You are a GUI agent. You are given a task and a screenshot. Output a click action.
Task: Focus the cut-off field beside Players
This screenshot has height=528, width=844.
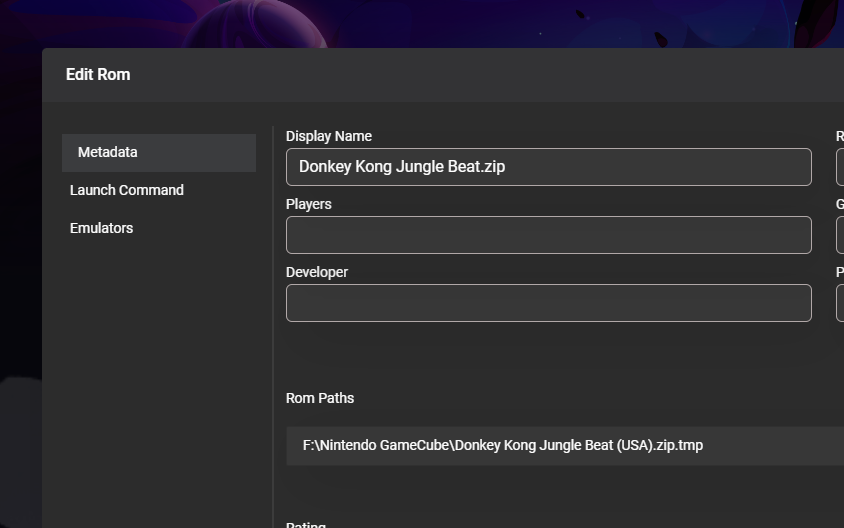tap(840, 235)
